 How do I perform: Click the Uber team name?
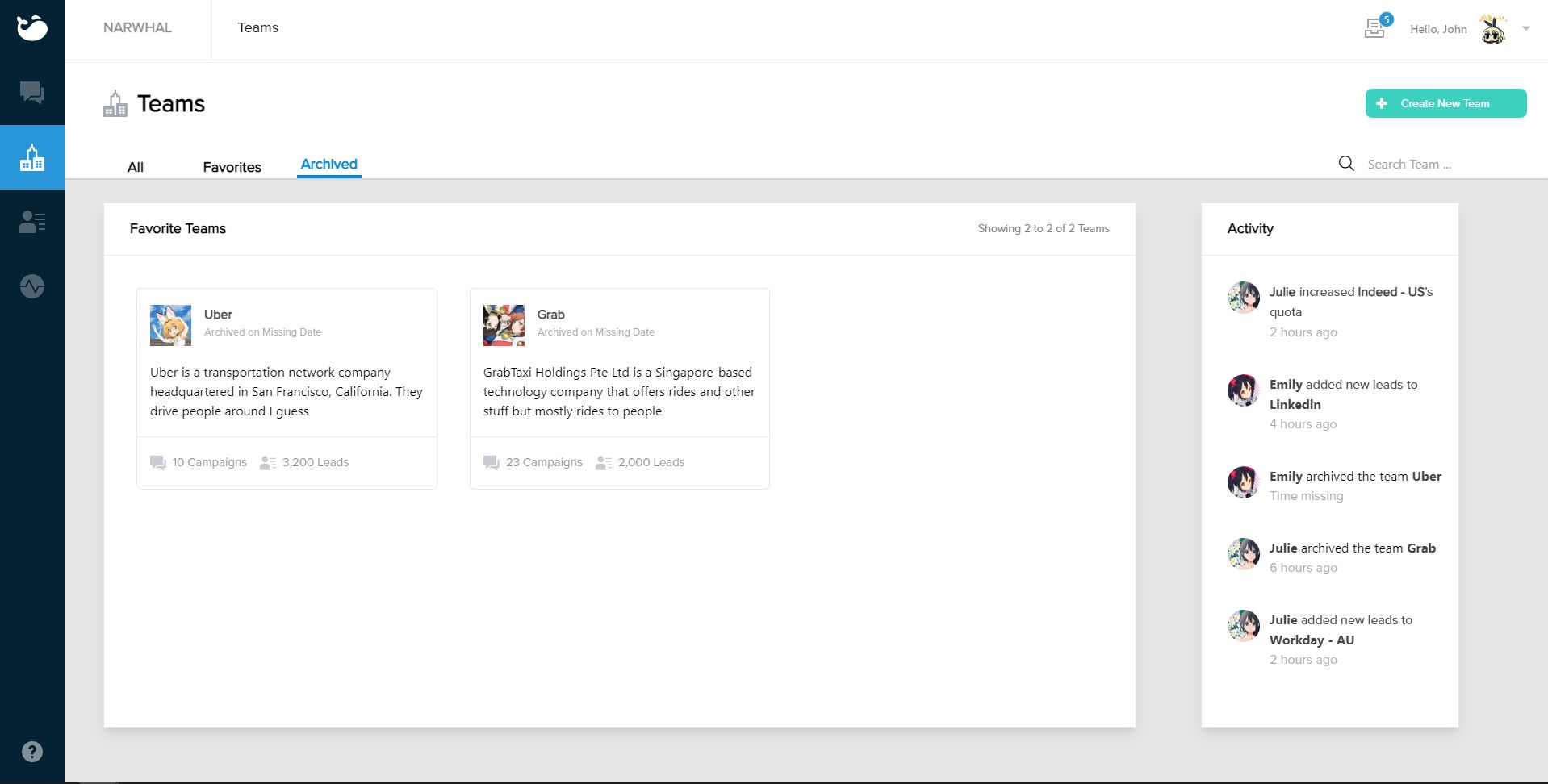(x=218, y=315)
